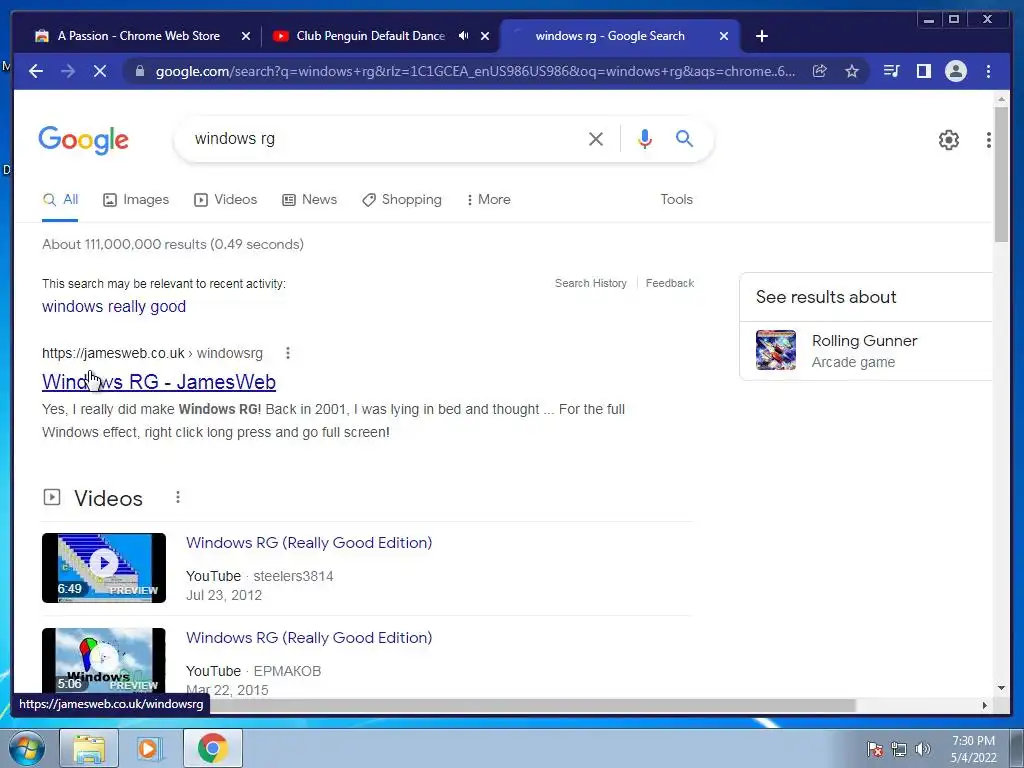Clear the Google search box

click(596, 139)
